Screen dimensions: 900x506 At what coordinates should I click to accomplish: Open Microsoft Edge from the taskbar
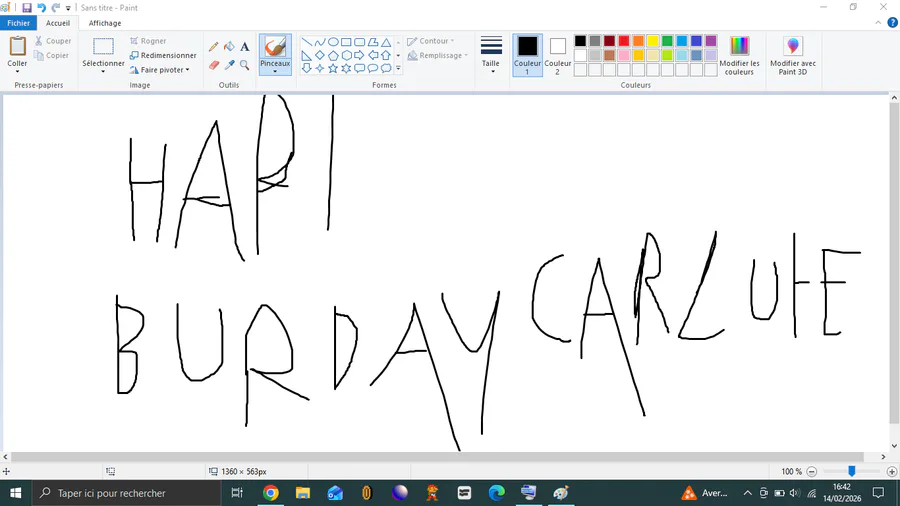[x=496, y=493]
